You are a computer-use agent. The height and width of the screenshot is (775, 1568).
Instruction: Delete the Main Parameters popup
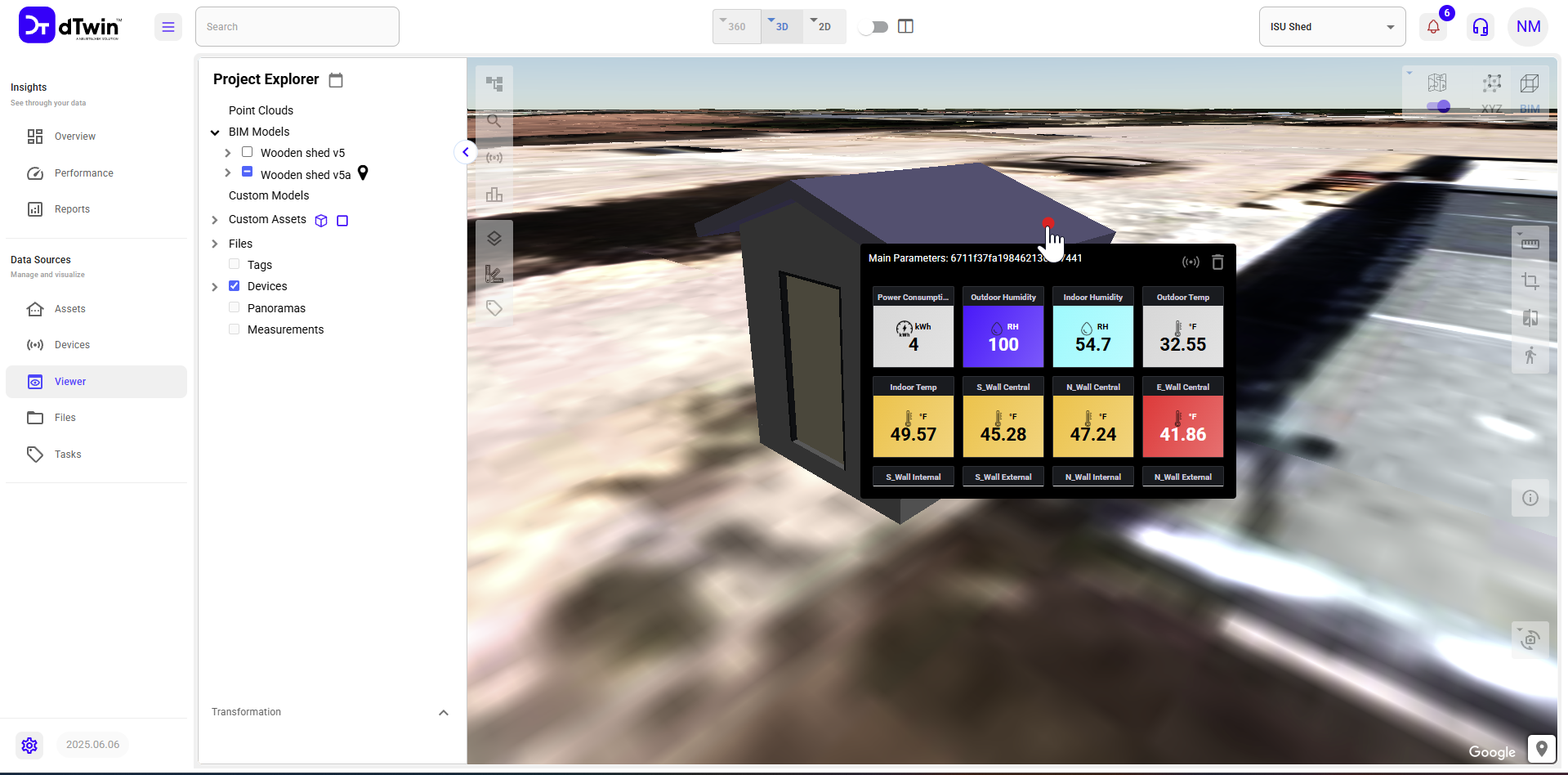1217,262
